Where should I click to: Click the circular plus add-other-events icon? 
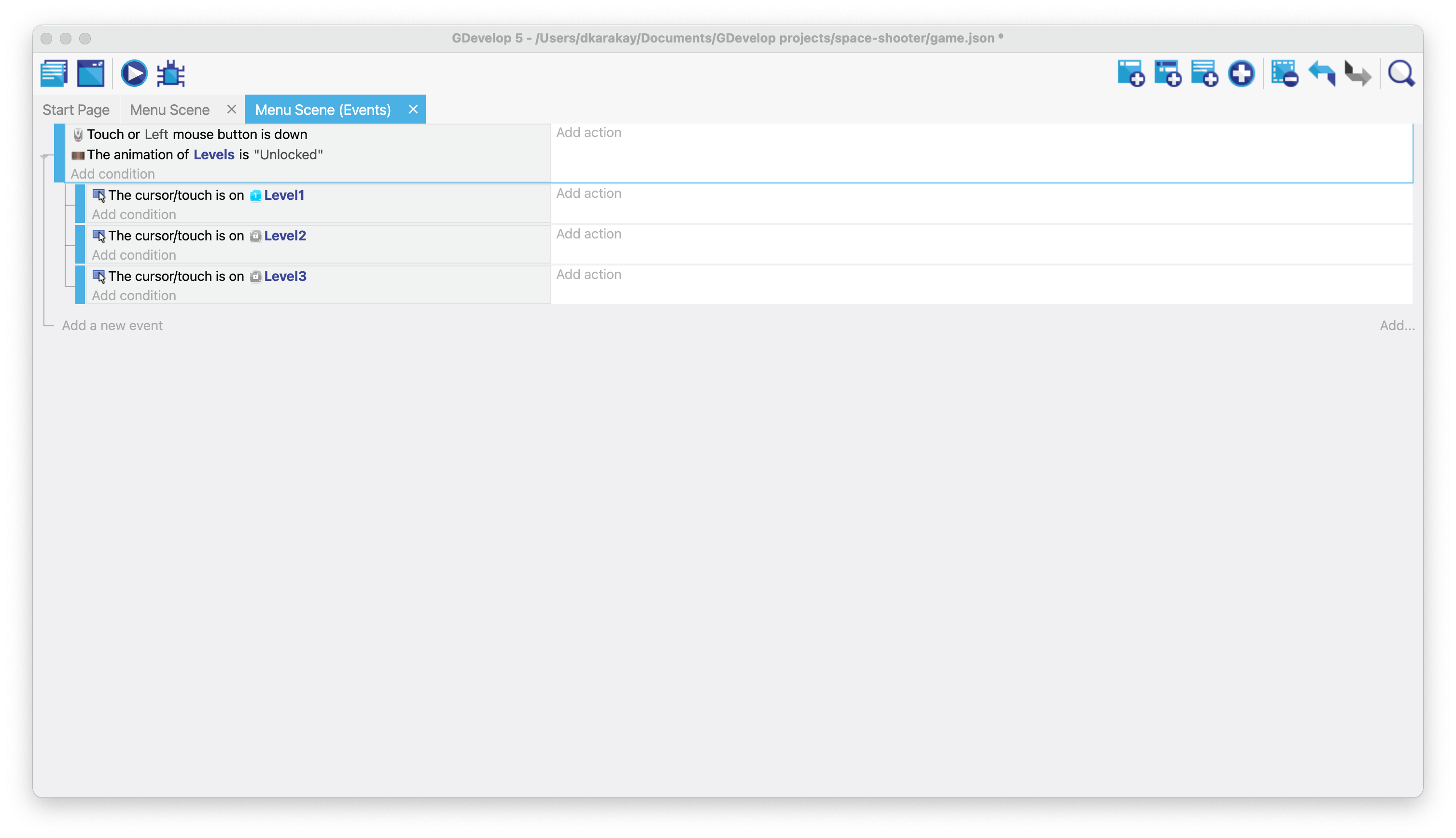point(1241,74)
